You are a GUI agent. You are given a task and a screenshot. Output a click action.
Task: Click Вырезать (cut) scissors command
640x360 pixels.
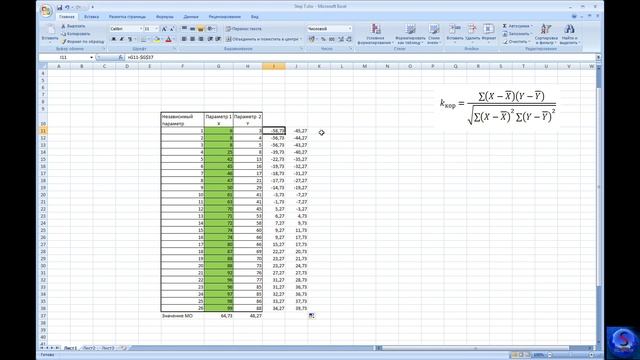(73, 26)
